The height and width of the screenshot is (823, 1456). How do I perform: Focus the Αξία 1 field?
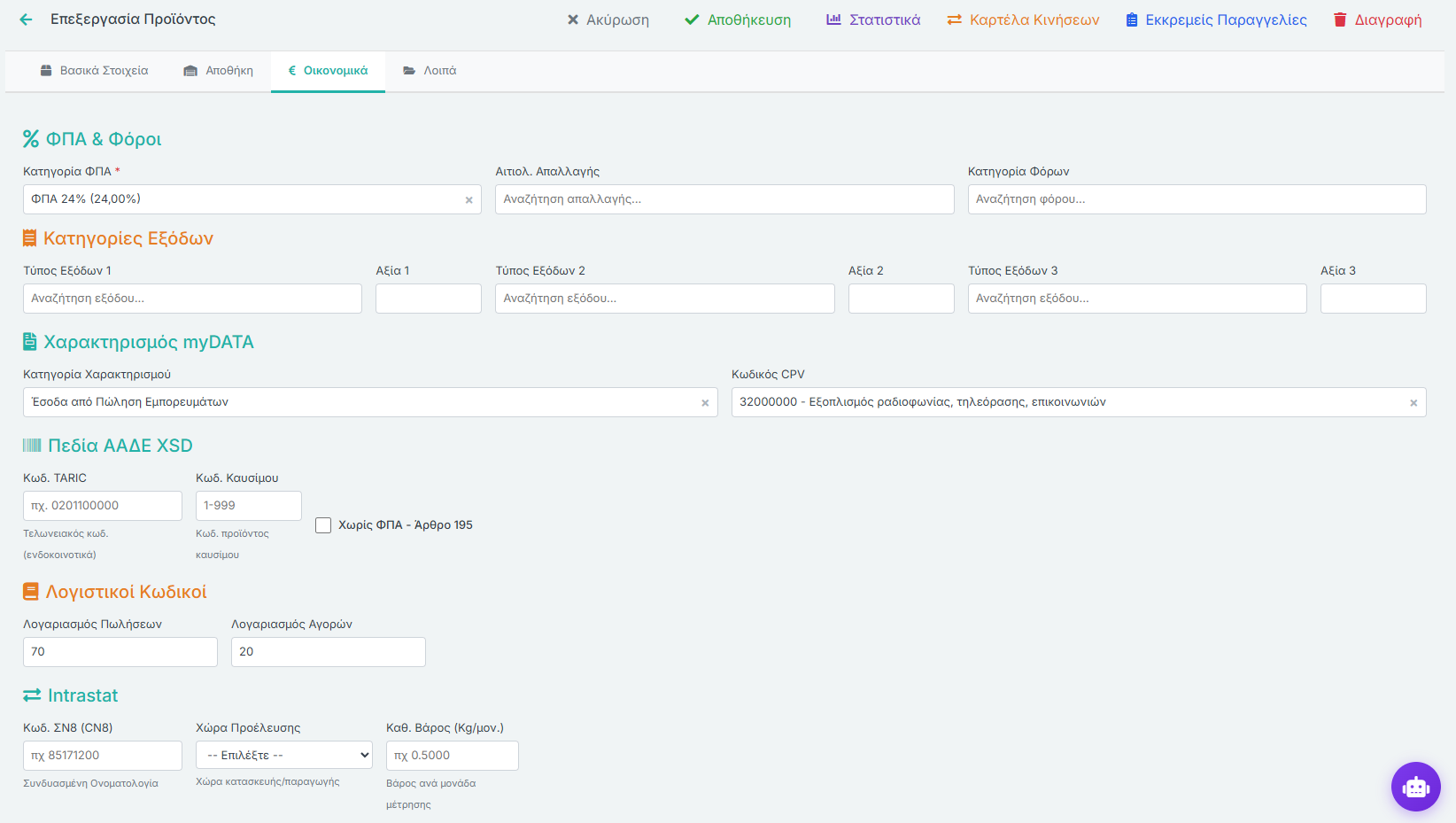[429, 299]
